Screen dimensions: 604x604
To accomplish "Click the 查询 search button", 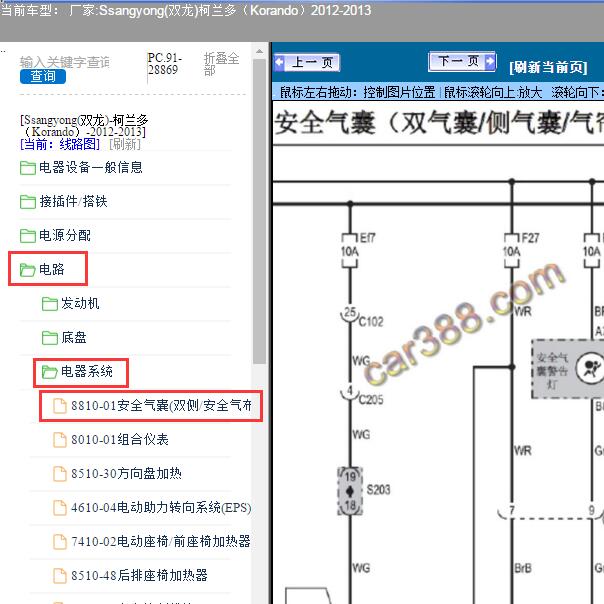I will pos(43,76).
